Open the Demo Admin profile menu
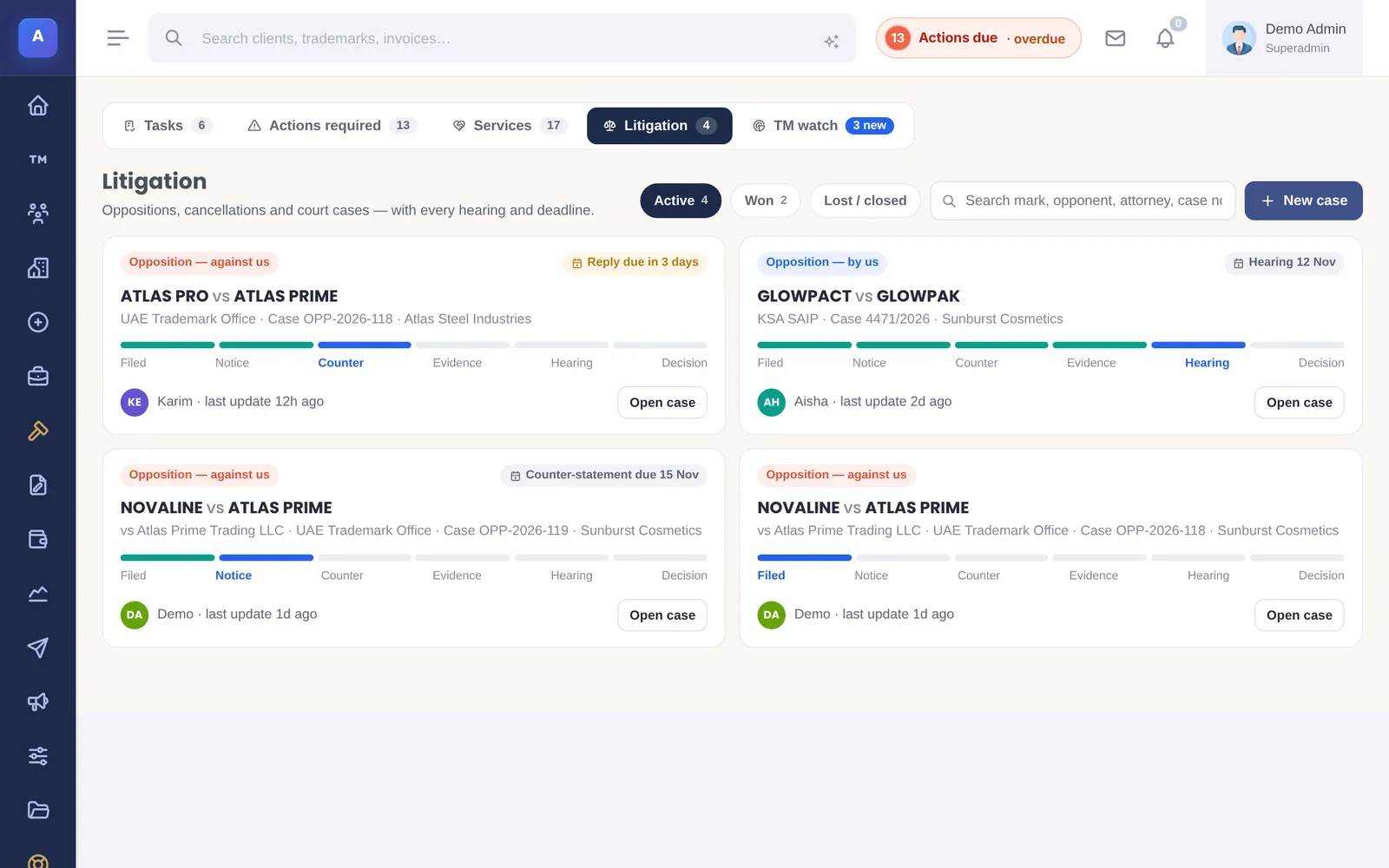This screenshot has height=868, width=1389. click(x=1284, y=38)
